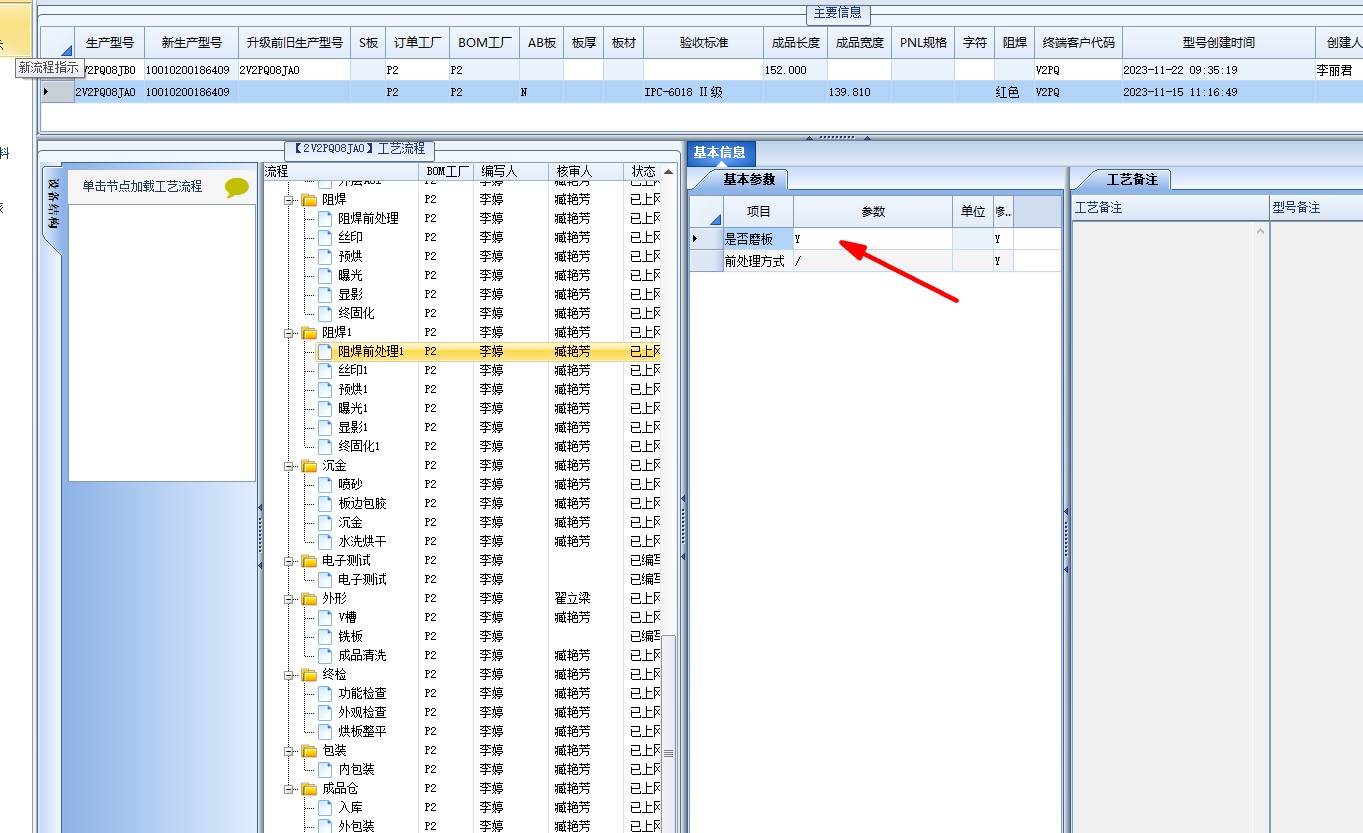Image resolution: width=1363 pixels, height=833 pixels.
Task: Click the 是否磨板 parameter value field
Action: (x=872, y=240)
